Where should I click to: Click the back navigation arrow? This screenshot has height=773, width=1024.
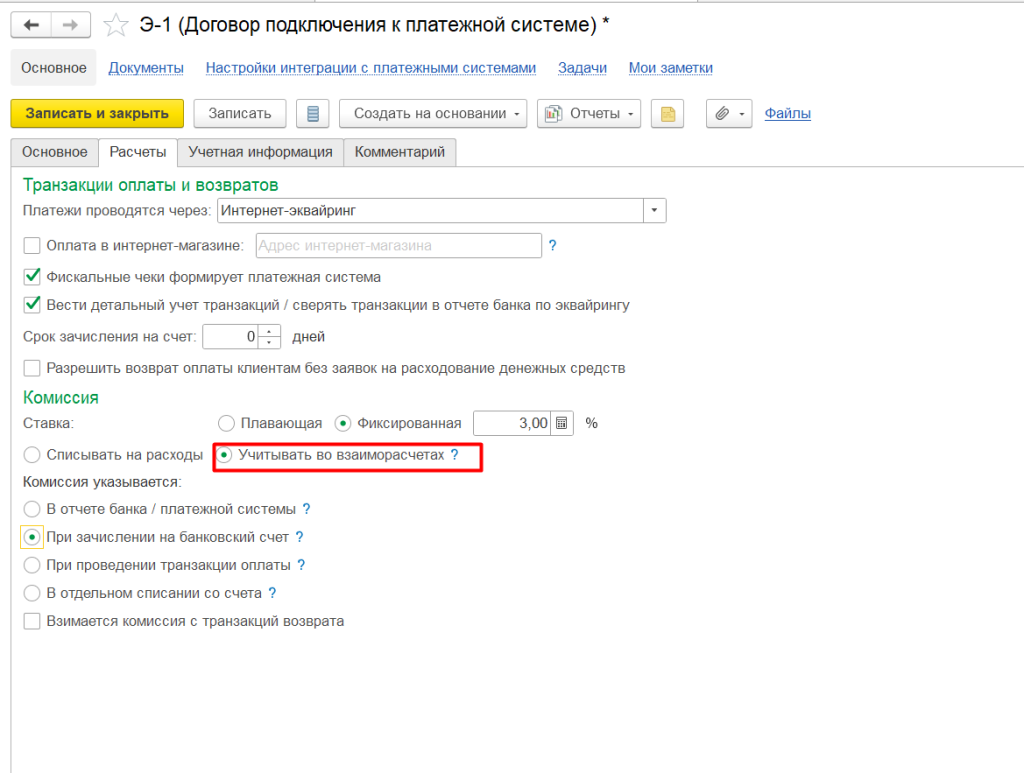(31, 25)
